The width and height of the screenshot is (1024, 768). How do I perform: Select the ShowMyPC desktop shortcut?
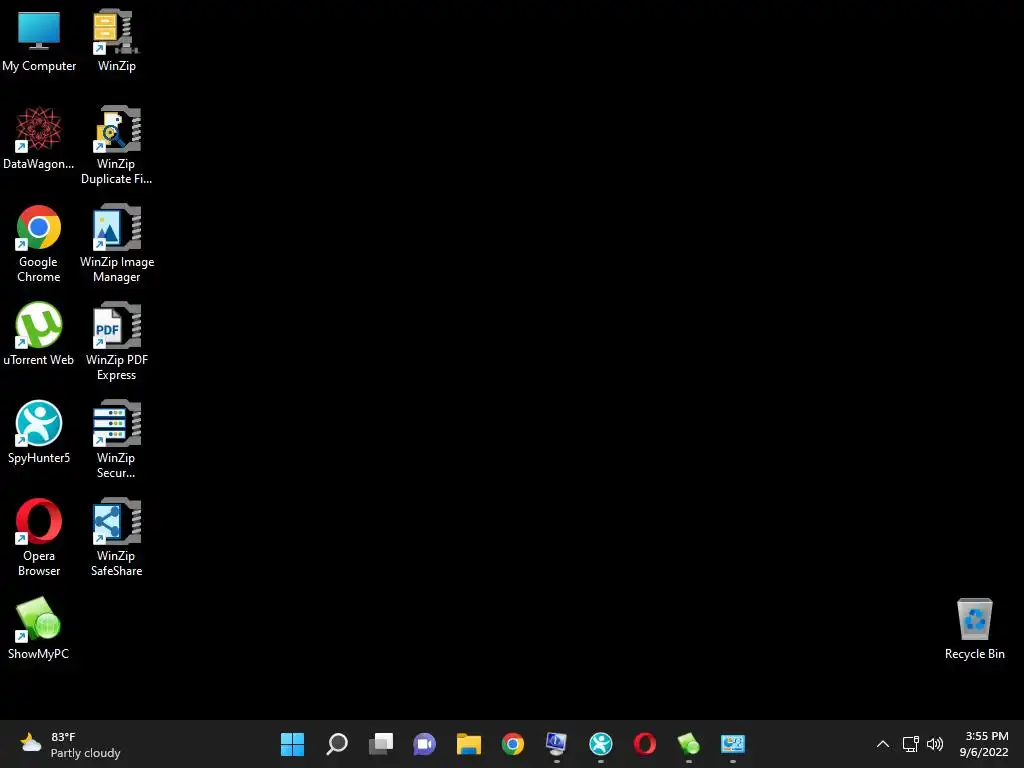(x=39, y=628)
